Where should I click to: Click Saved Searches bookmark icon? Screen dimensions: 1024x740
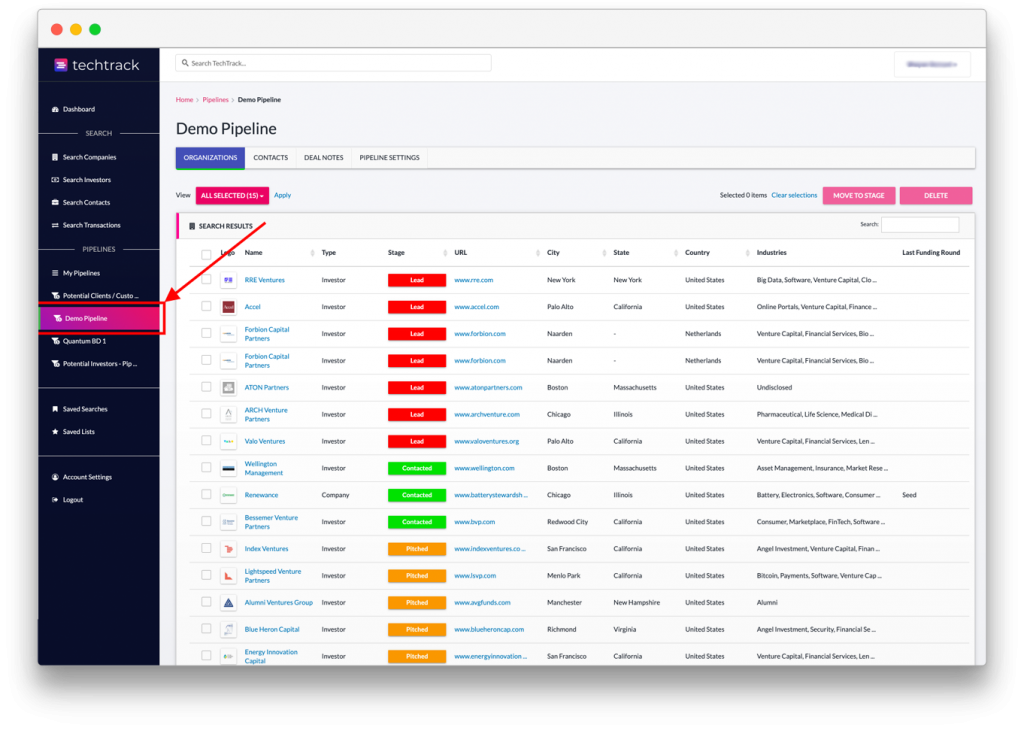coord(55,409)
